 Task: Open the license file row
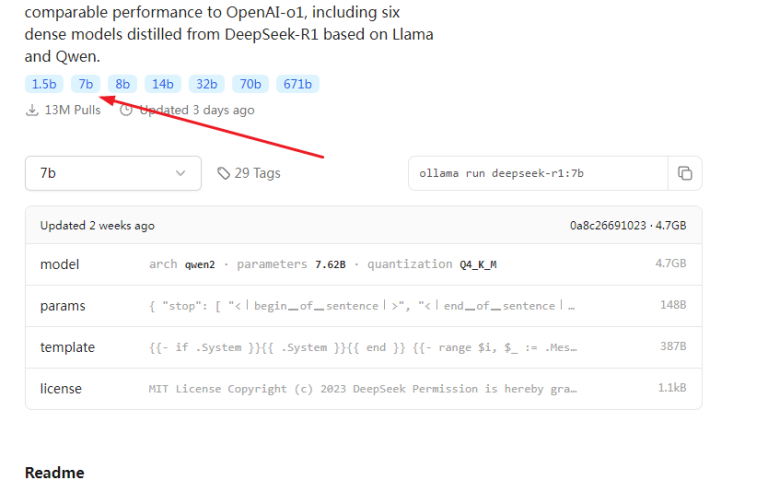click(363, 388)
